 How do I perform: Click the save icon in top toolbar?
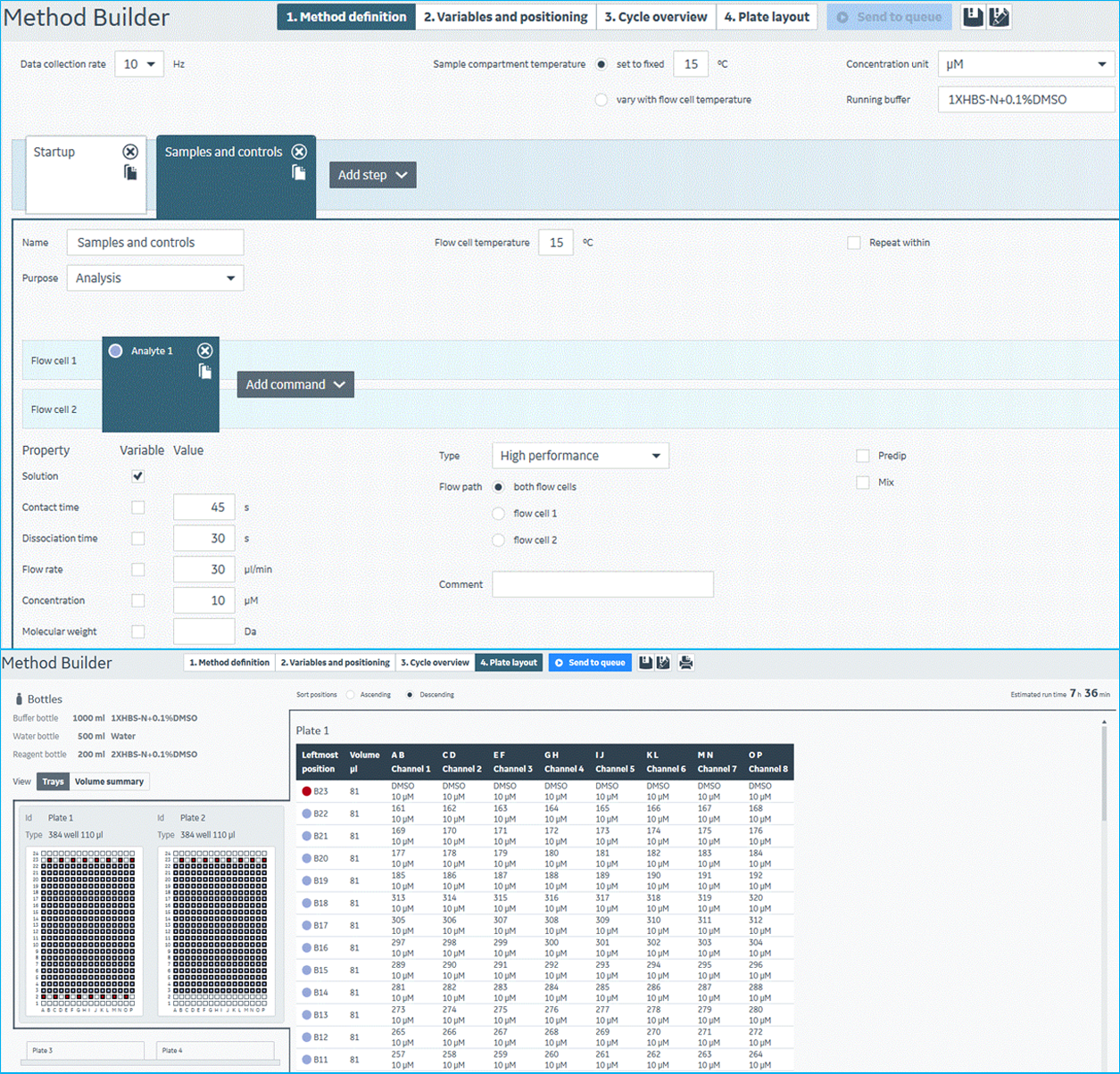[x=974, y=17]
